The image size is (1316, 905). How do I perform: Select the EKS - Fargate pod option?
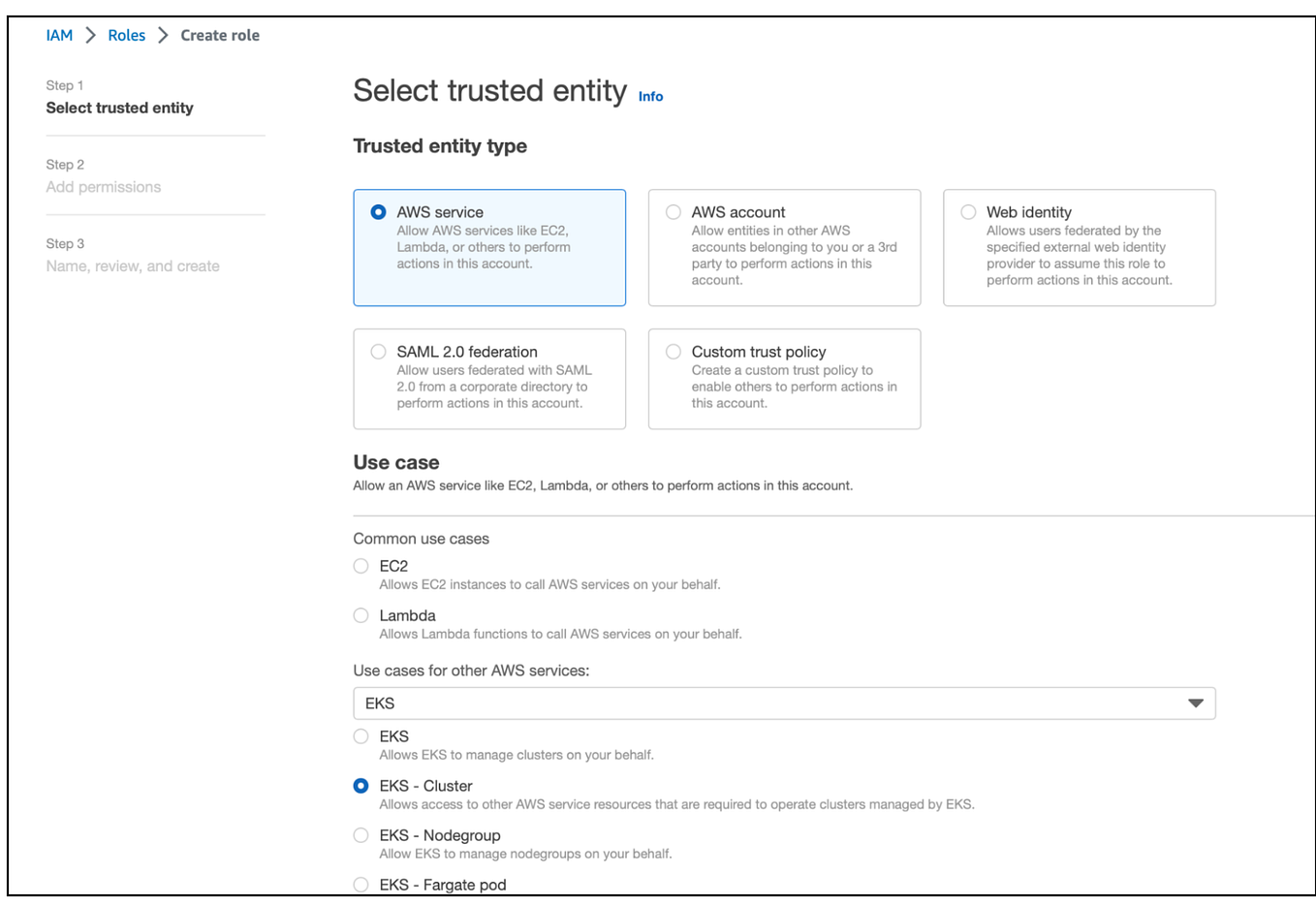click(x=361, y=884)
